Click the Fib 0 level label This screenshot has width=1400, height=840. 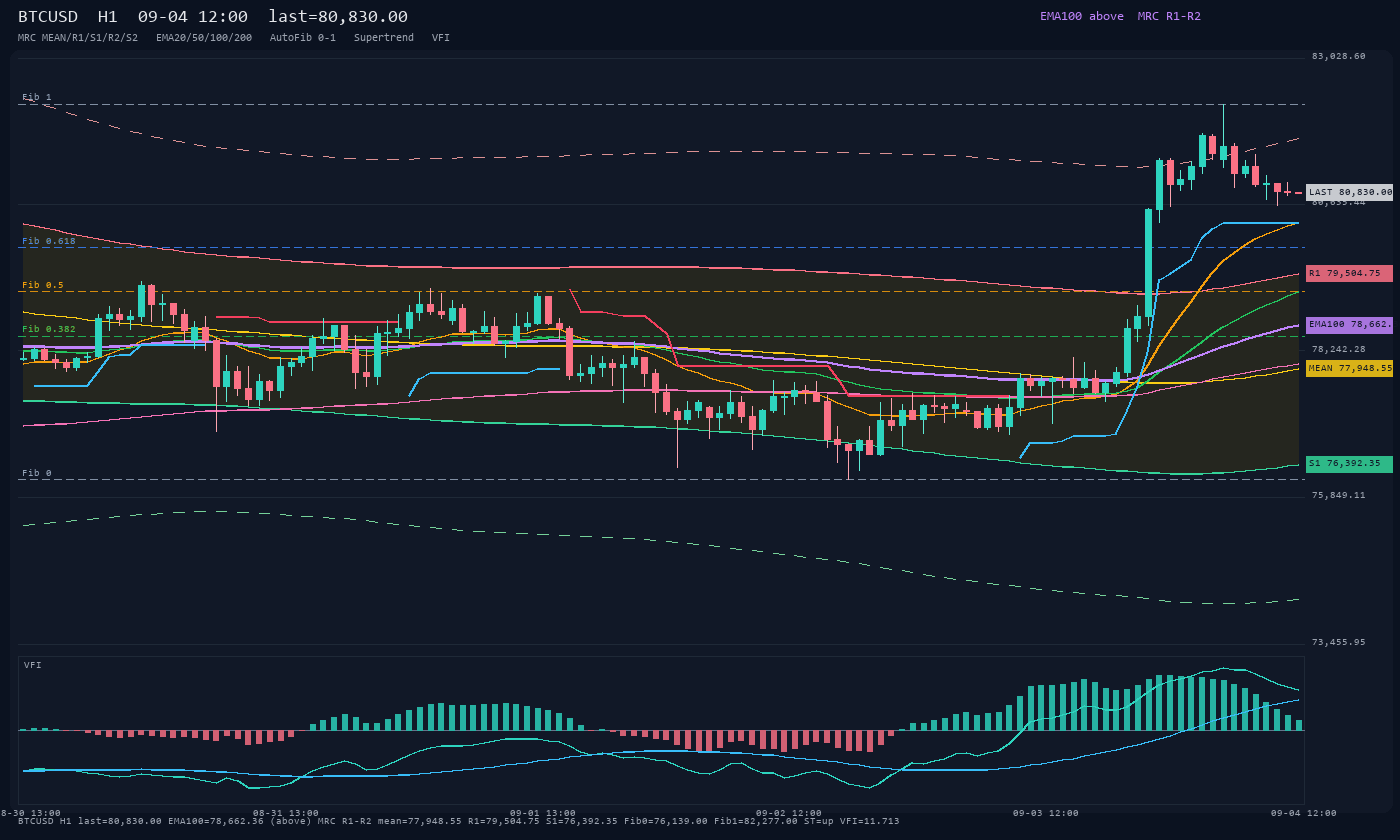[37, 473]
